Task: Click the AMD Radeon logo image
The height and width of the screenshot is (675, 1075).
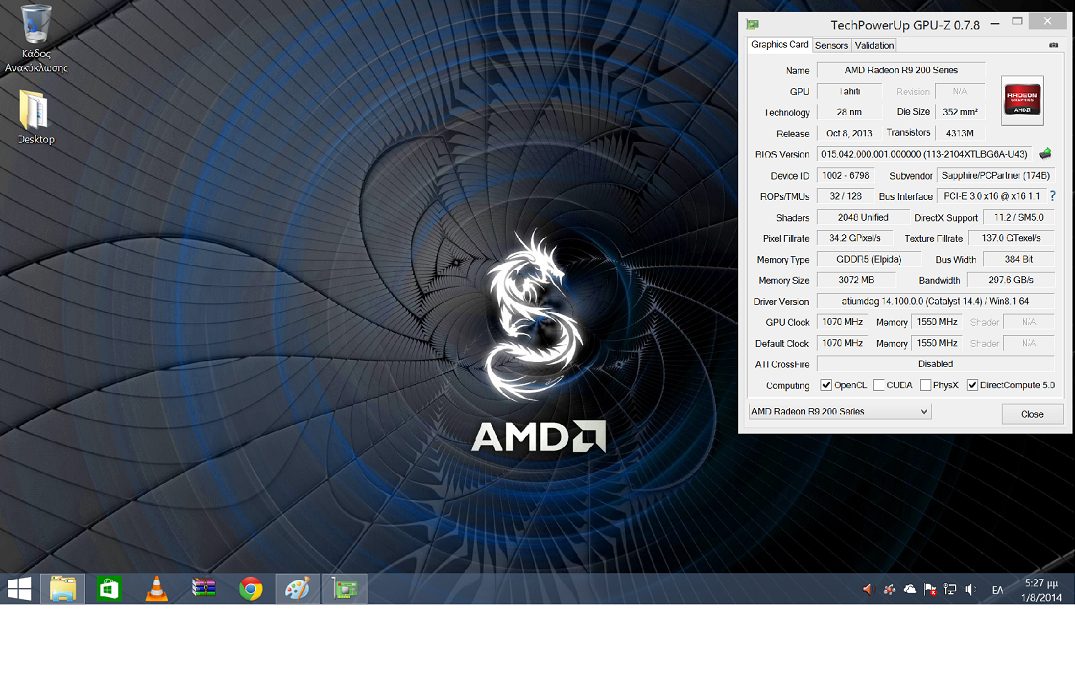Action: pyautogui.click(x=1022, y=100)
